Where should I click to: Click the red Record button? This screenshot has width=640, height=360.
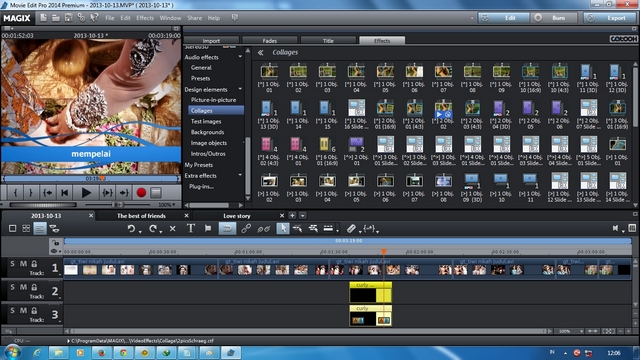coord(141,193)
